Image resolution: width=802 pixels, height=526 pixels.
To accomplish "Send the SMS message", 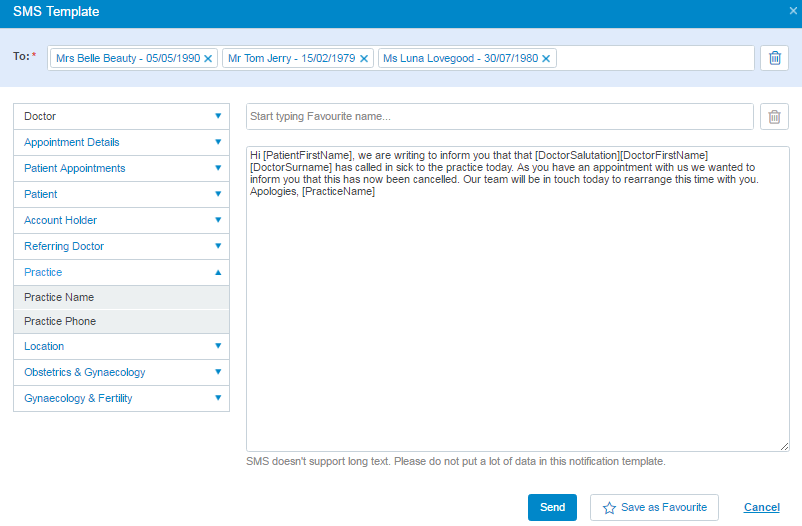I will click(552, 507).
